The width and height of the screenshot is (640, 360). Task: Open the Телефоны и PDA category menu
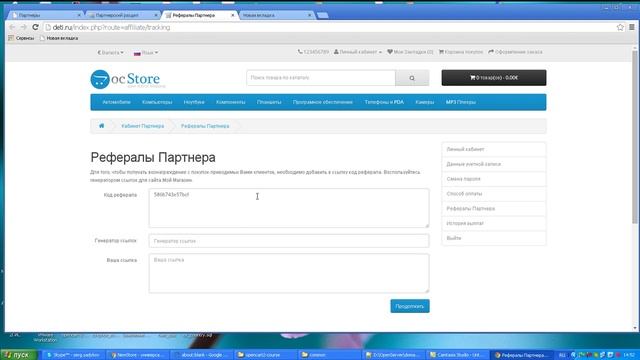[384, 102]
